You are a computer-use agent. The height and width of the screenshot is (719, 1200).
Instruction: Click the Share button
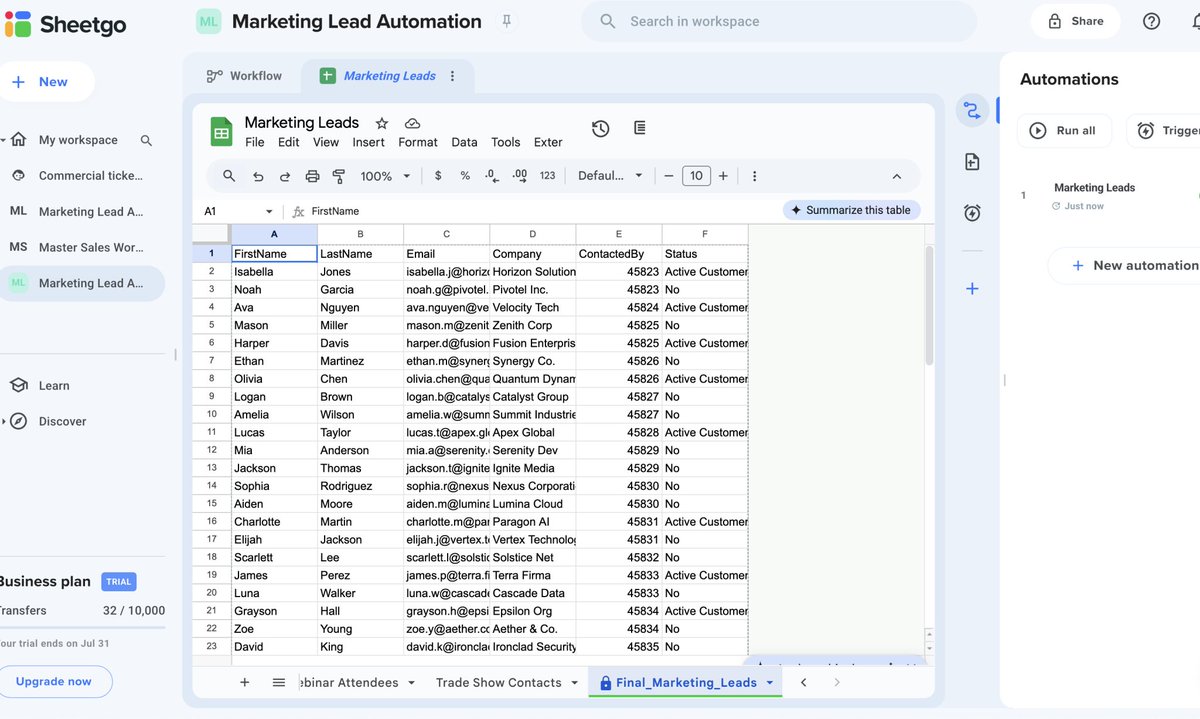[1075, 21]
